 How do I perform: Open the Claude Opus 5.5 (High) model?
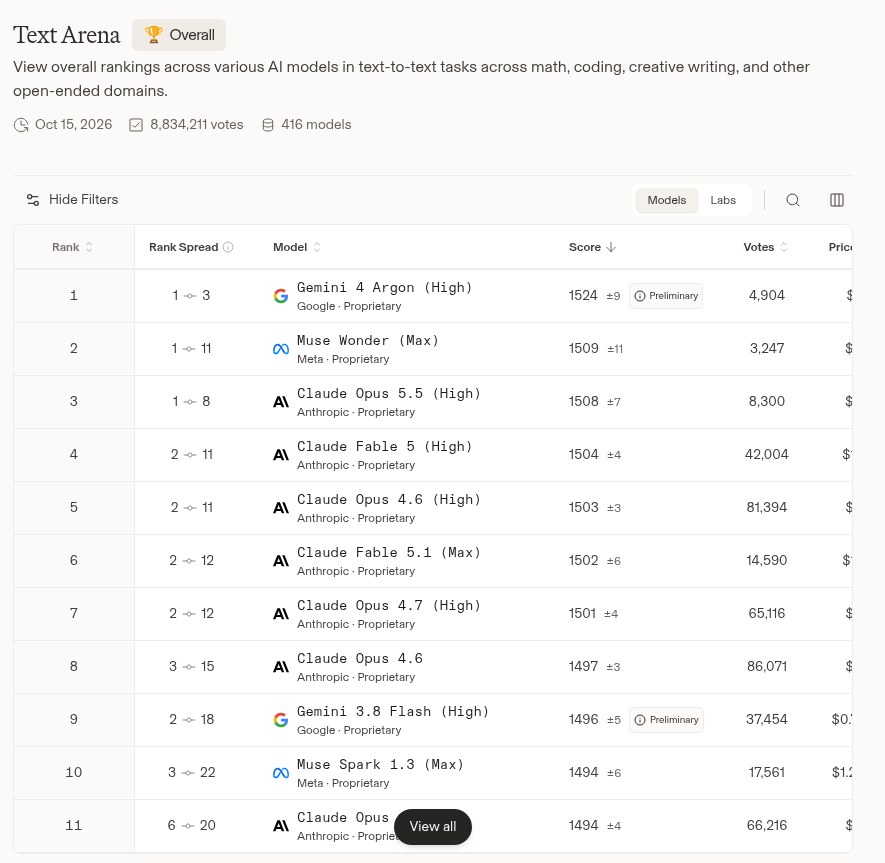(x=389, y=394)
